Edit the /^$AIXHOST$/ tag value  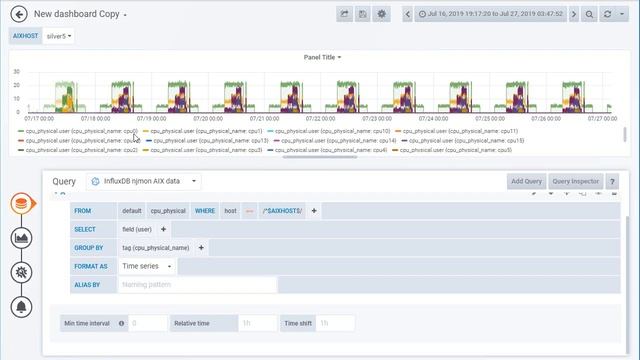pyautogui.click(x=282, y=211)
